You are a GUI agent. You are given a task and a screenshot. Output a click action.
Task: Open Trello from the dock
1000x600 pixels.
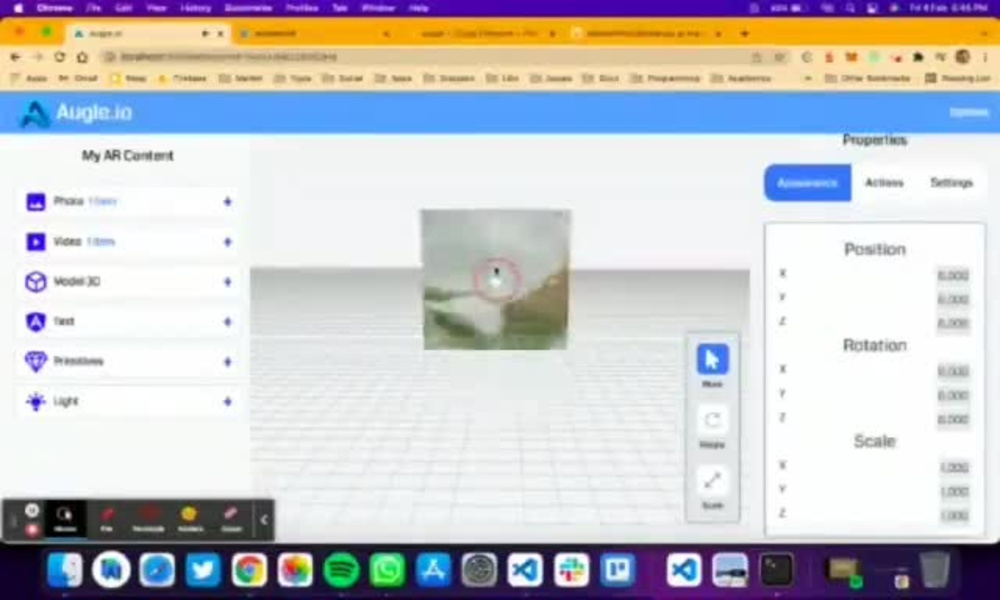coord(617,569)
